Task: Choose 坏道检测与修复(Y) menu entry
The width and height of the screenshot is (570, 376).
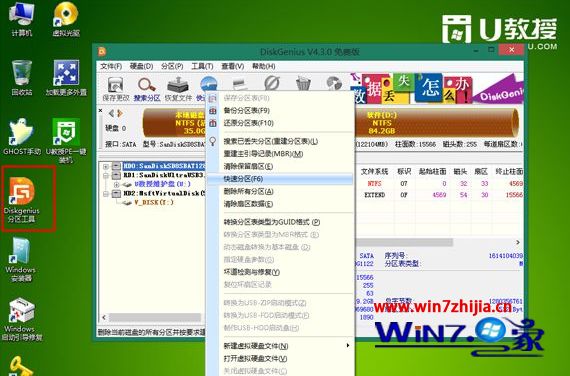Action: pyautogui.click(x=280, y=272)
